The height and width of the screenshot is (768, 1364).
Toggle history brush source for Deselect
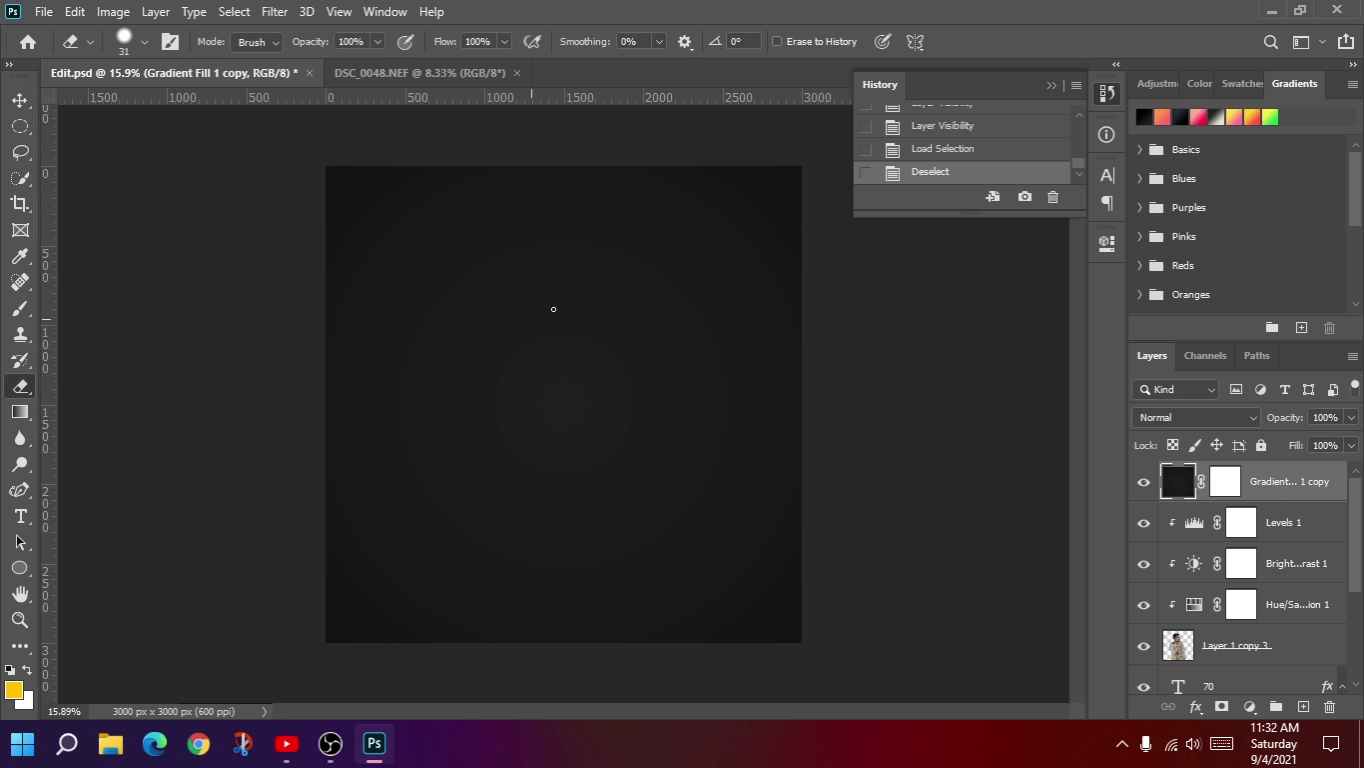point(866,172)
